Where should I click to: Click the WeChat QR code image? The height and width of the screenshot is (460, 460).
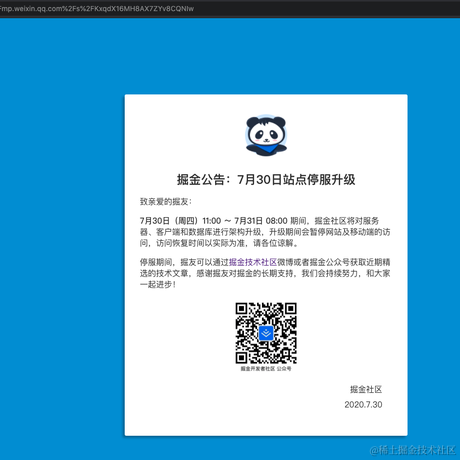(266, 333)
